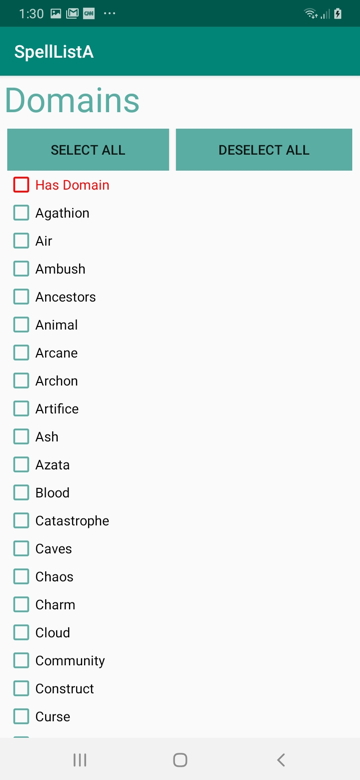Tap the image notification icon in status bar

point(56,14)
